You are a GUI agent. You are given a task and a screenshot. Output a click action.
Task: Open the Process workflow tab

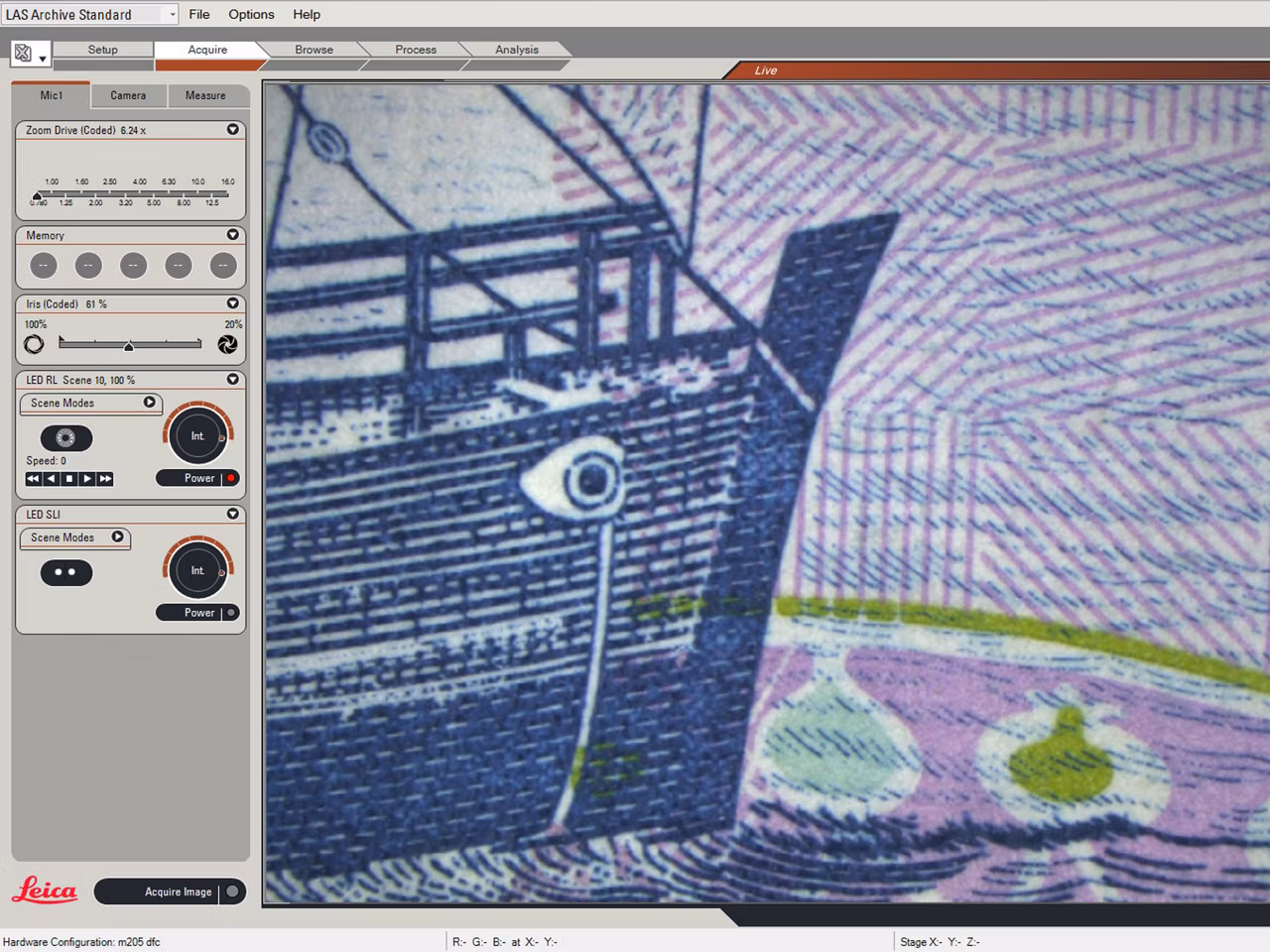point(416,50)
